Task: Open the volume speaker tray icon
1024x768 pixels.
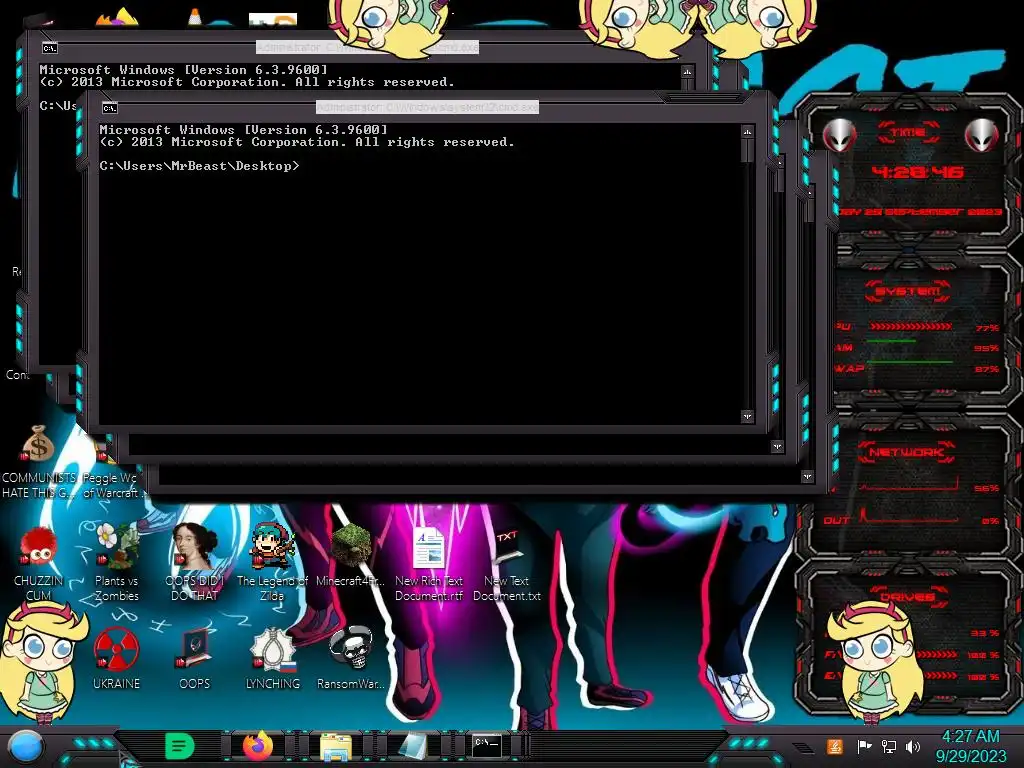Action: 912,746
